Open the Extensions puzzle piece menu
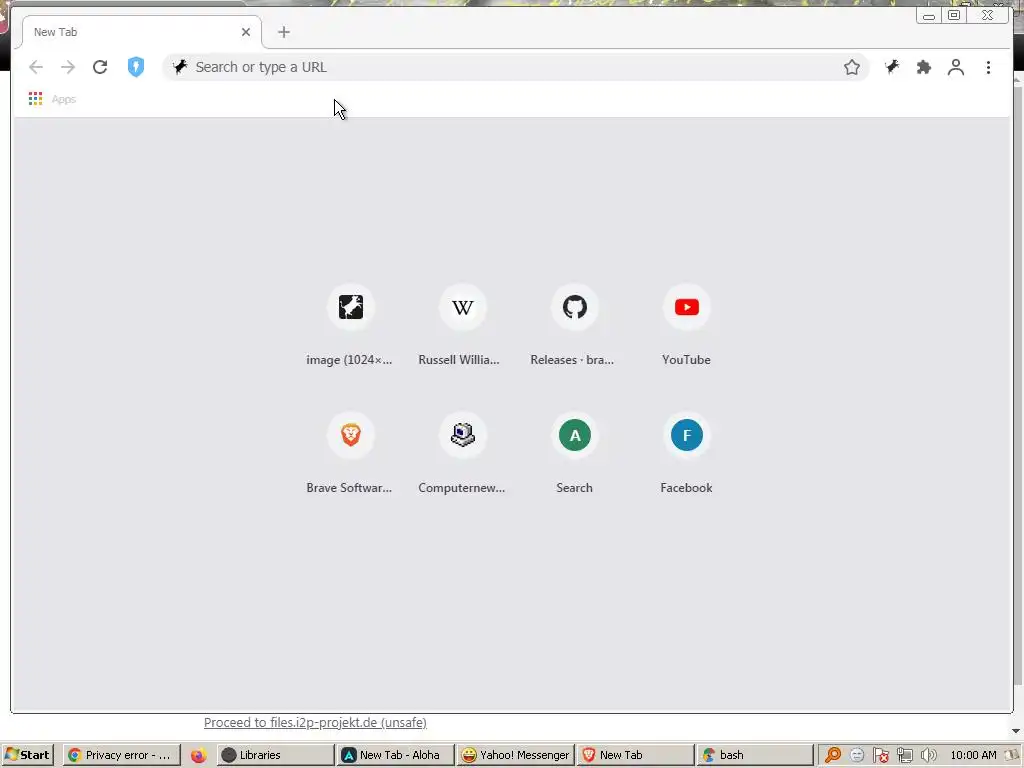Viewport: 1024px width, 768px height. 923,67
